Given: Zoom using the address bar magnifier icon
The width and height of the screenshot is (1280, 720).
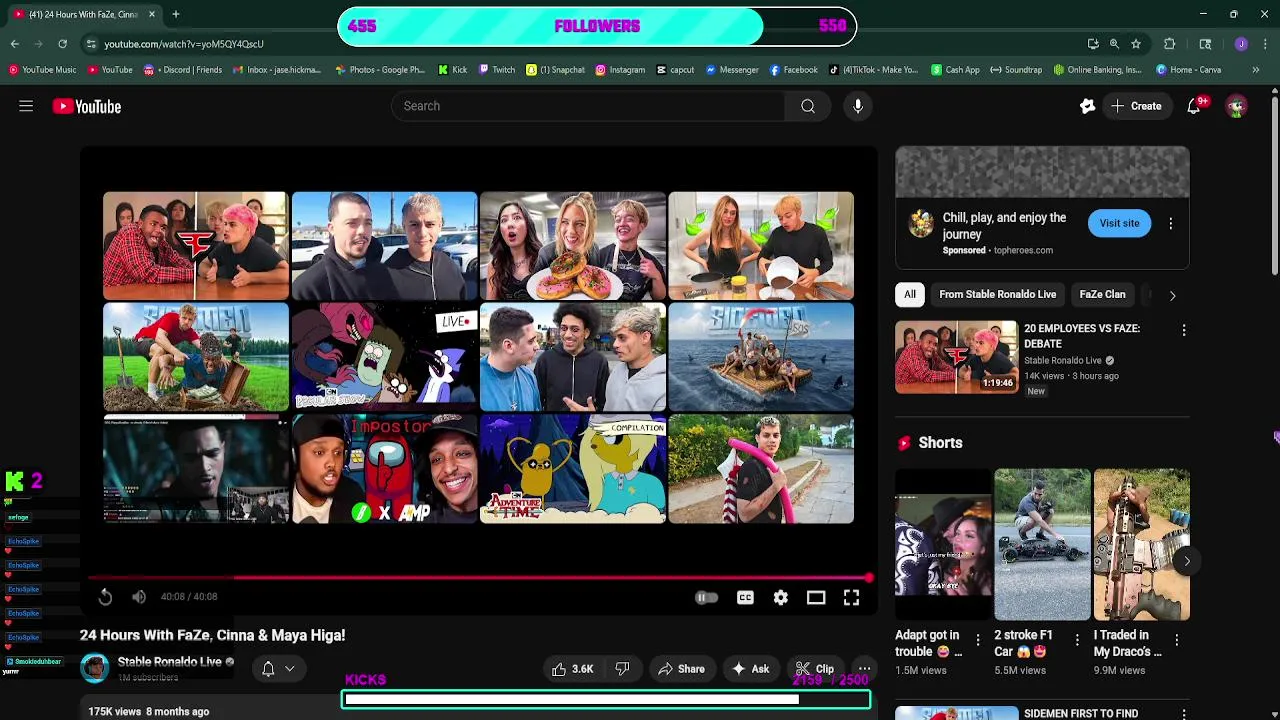Looking at the screenshot, I should tap(1114, 44).
